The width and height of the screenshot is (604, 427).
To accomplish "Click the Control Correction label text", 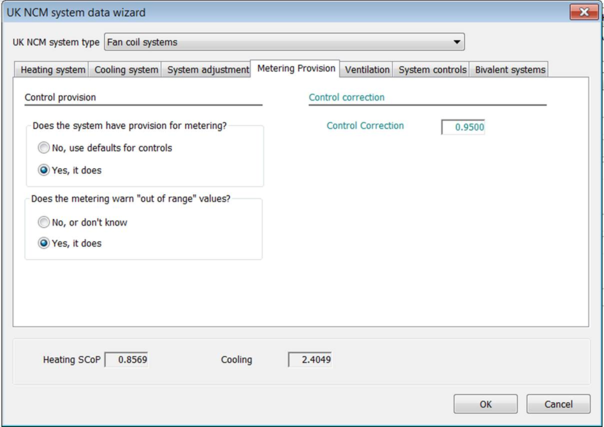I will 365,126.
